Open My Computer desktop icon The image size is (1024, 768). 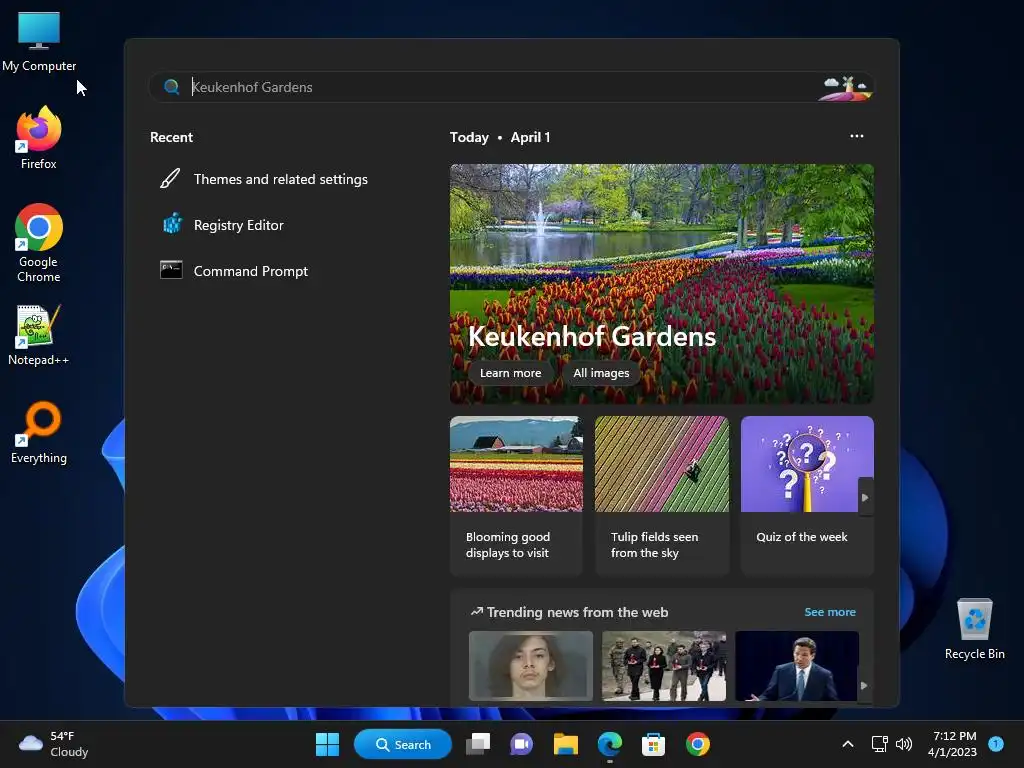click(x=39, y=41)
